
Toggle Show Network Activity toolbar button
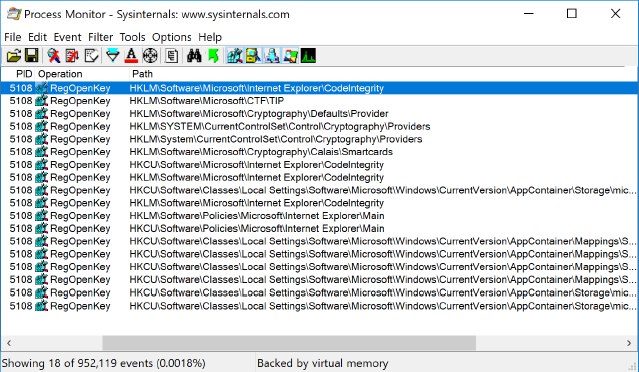[x=272, y=55]
